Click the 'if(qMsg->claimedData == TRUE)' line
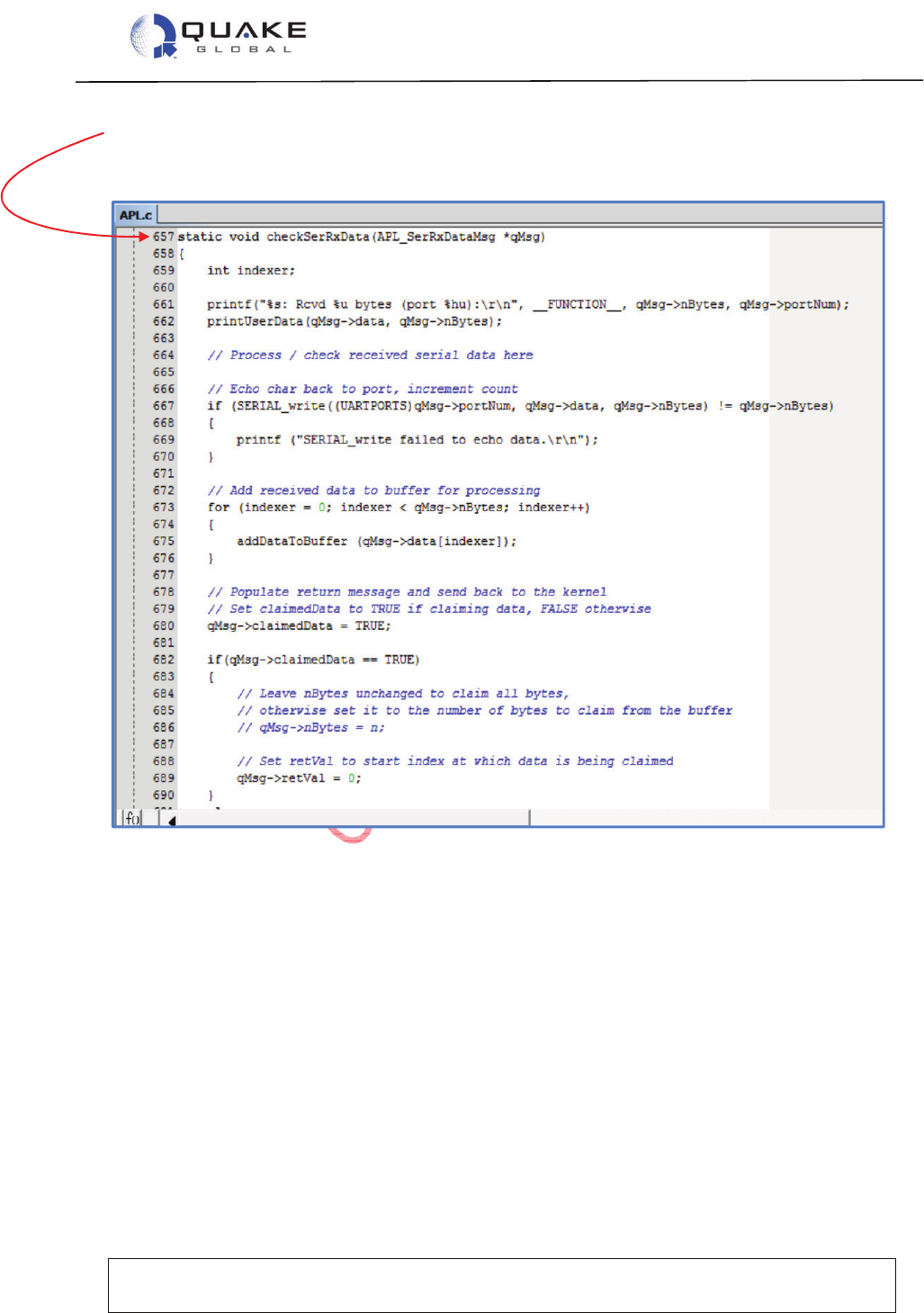 [x=313, y=660]
